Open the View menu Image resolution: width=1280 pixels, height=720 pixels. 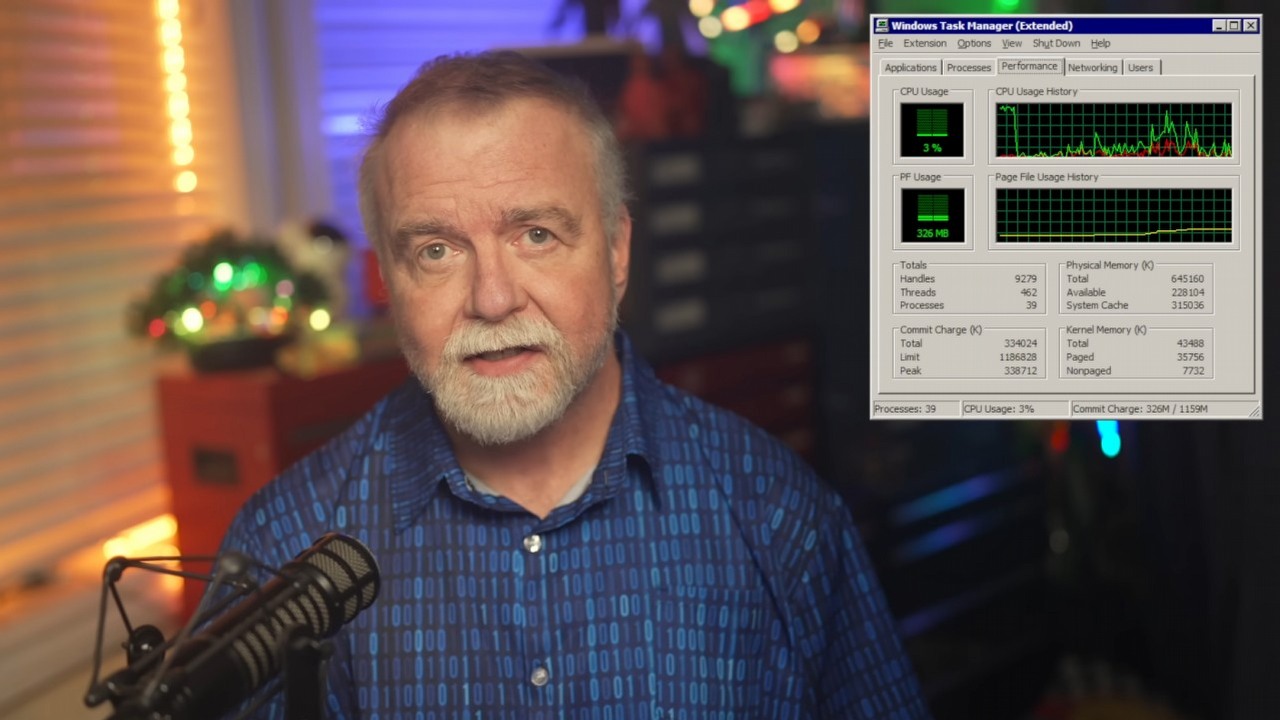1011,43
